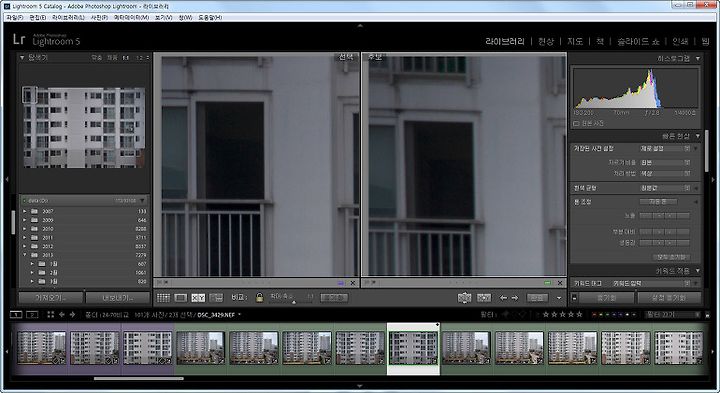Open toolbar content dropdown arrow

click(x=559, y=298)
